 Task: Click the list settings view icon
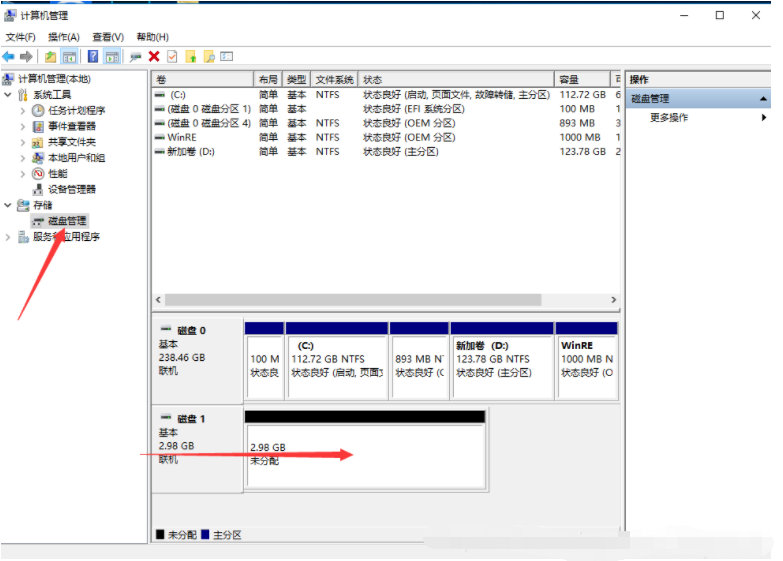tap(227, 56)
